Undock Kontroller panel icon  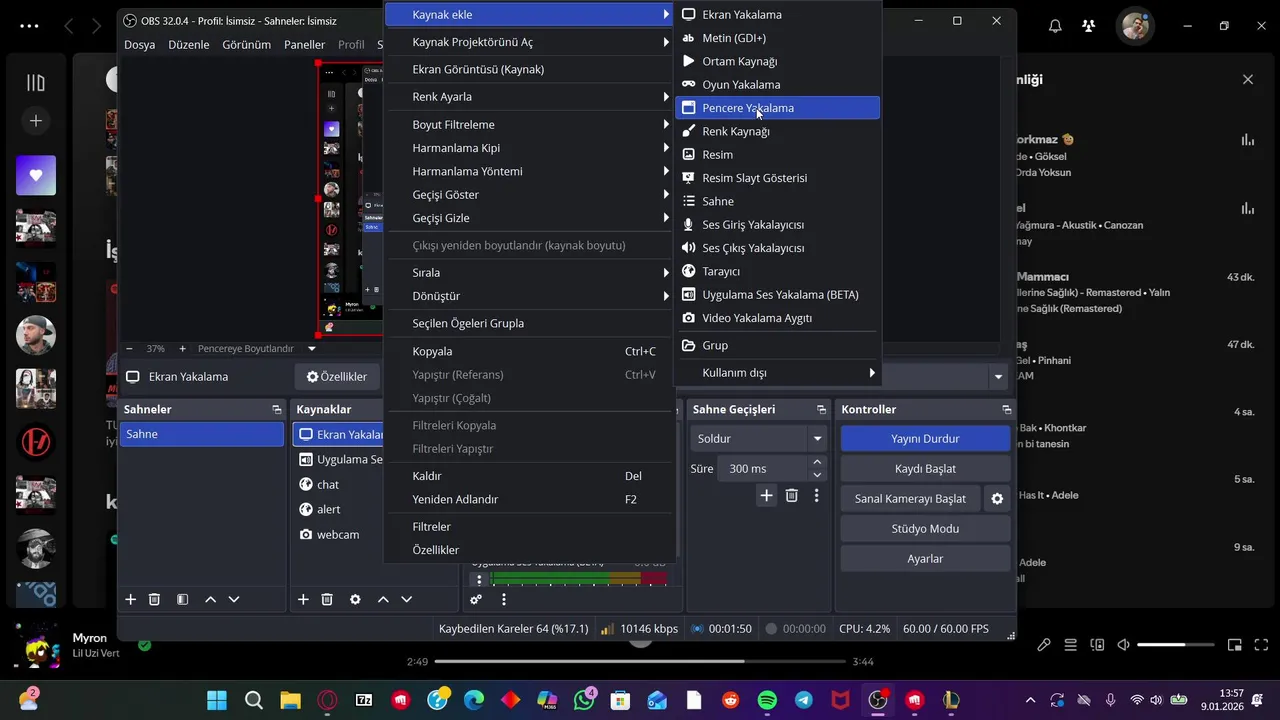click(1006, 410)
